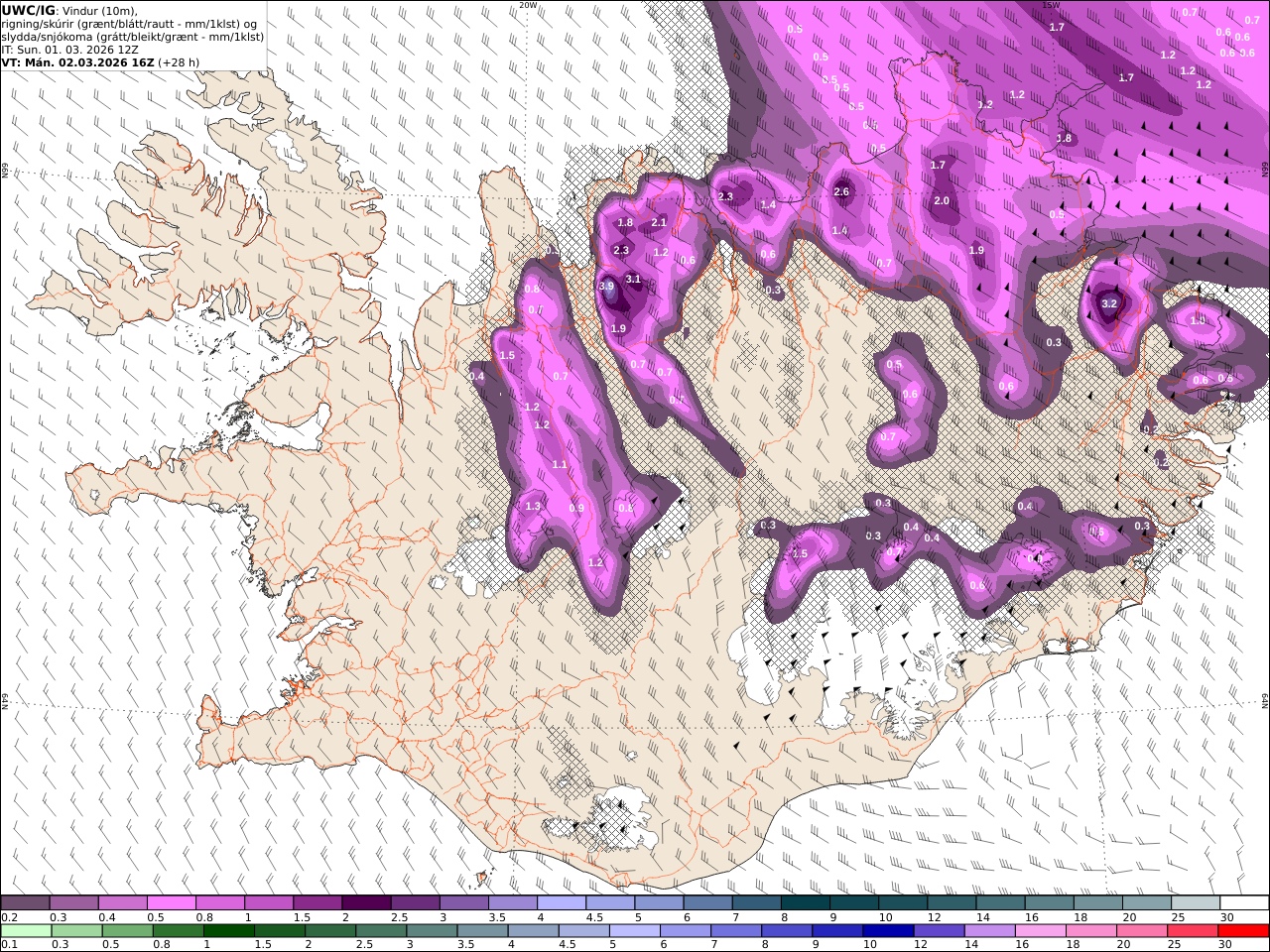Image resolution: width=1270 pixels, height=952 pixels.
Task: Pick the 25–30 pale gray snow legend swatch
Action: tap(1196, 903)
